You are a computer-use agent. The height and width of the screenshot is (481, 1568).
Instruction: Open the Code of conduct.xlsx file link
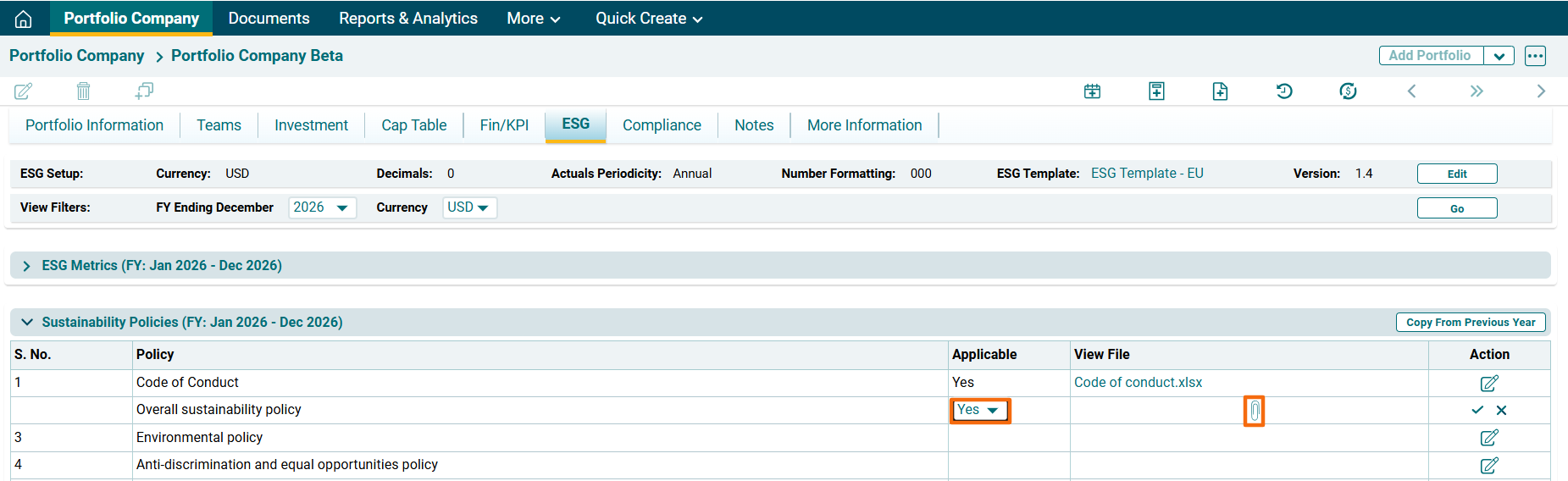tap(1138, 383)
